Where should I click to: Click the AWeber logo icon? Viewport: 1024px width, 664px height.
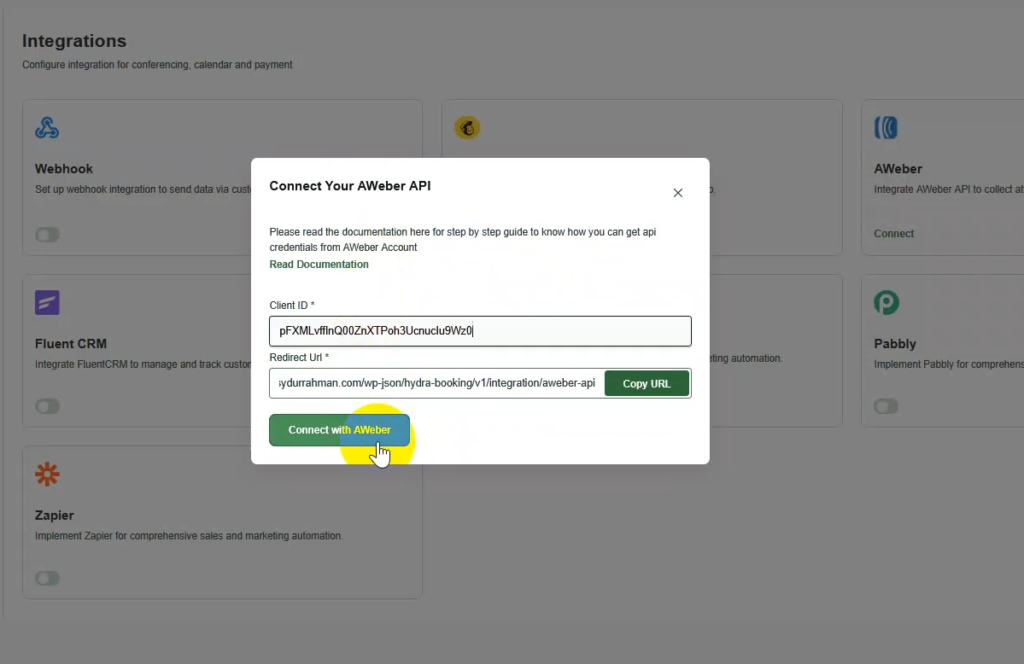coord(886,128)
